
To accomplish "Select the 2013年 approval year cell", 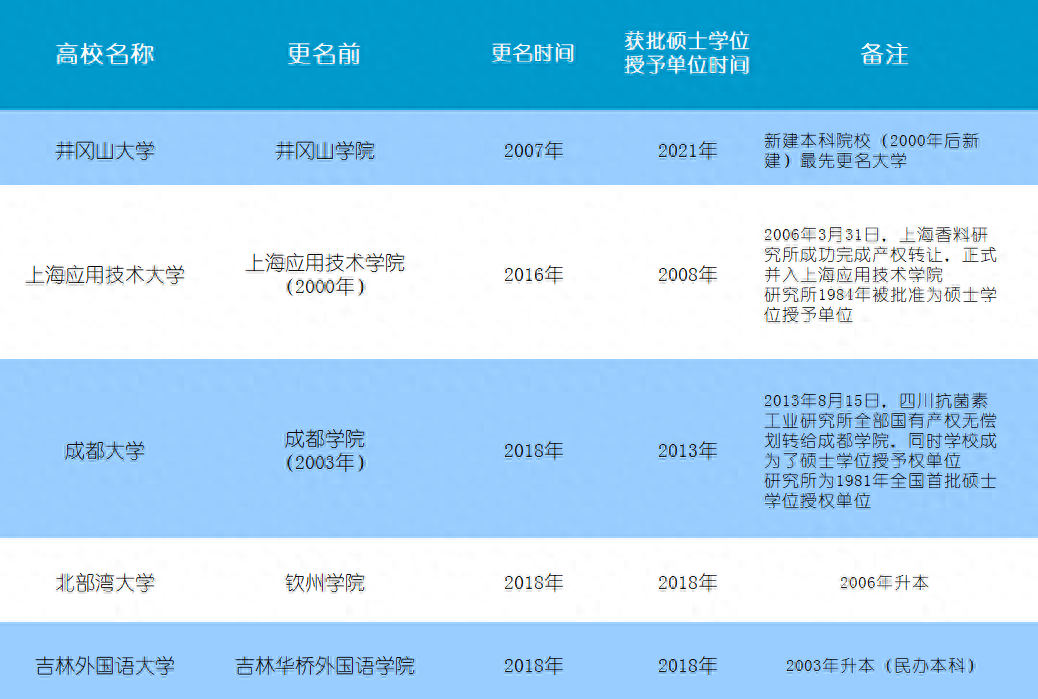I will 687,451.
